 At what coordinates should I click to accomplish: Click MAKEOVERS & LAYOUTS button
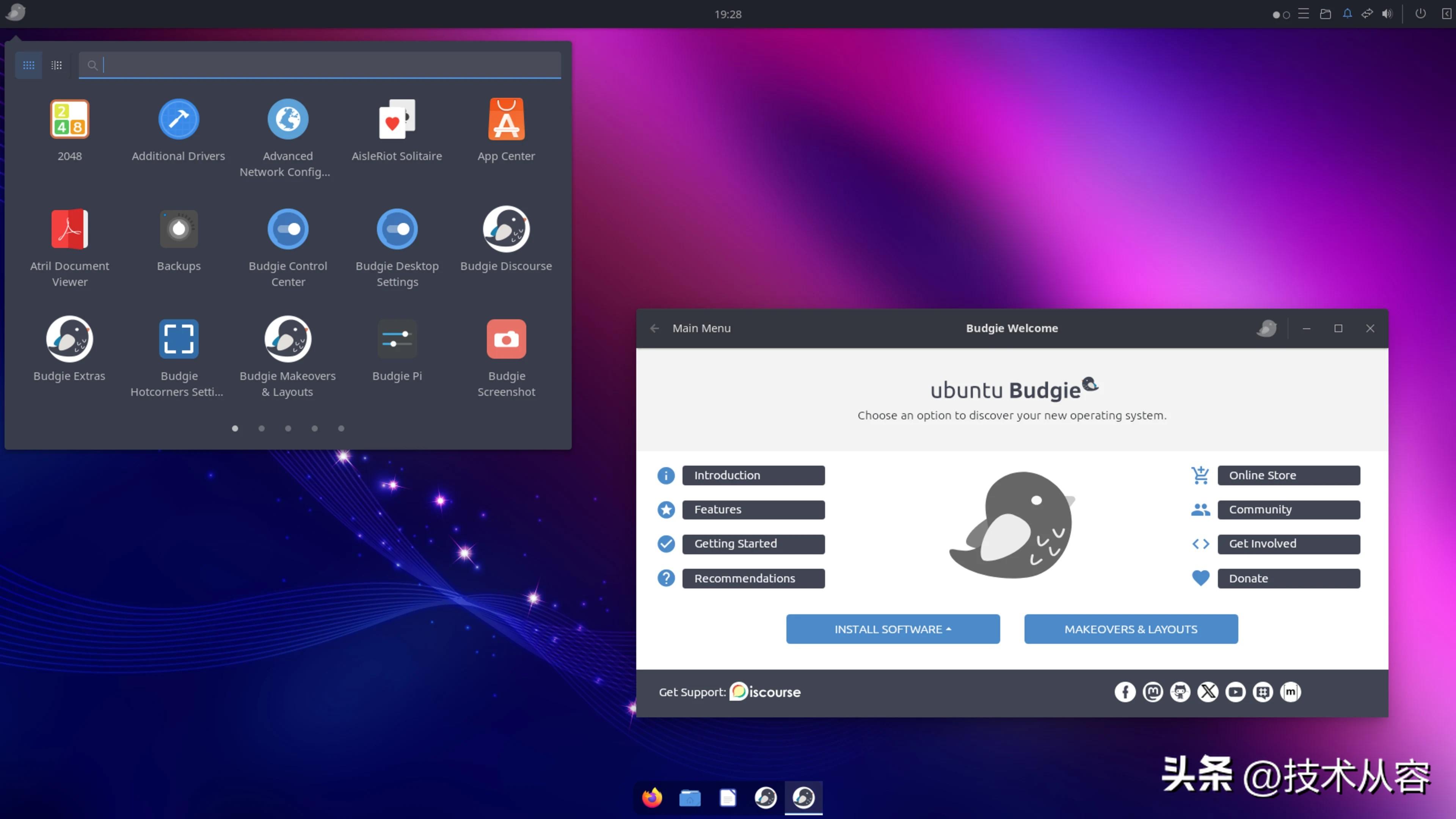click(x=1131, y=629)
